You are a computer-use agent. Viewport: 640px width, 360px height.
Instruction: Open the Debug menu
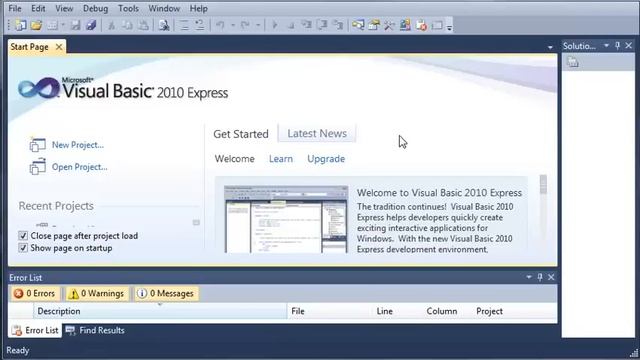click(x=96, y=8)
